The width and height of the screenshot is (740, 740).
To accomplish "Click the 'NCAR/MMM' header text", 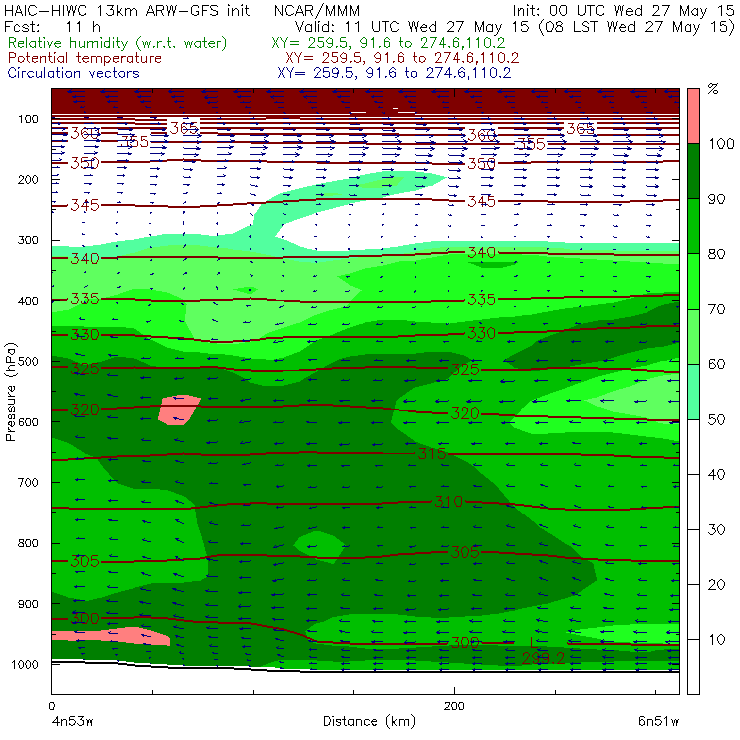I will pyautogui.click(x=317, y=10).
